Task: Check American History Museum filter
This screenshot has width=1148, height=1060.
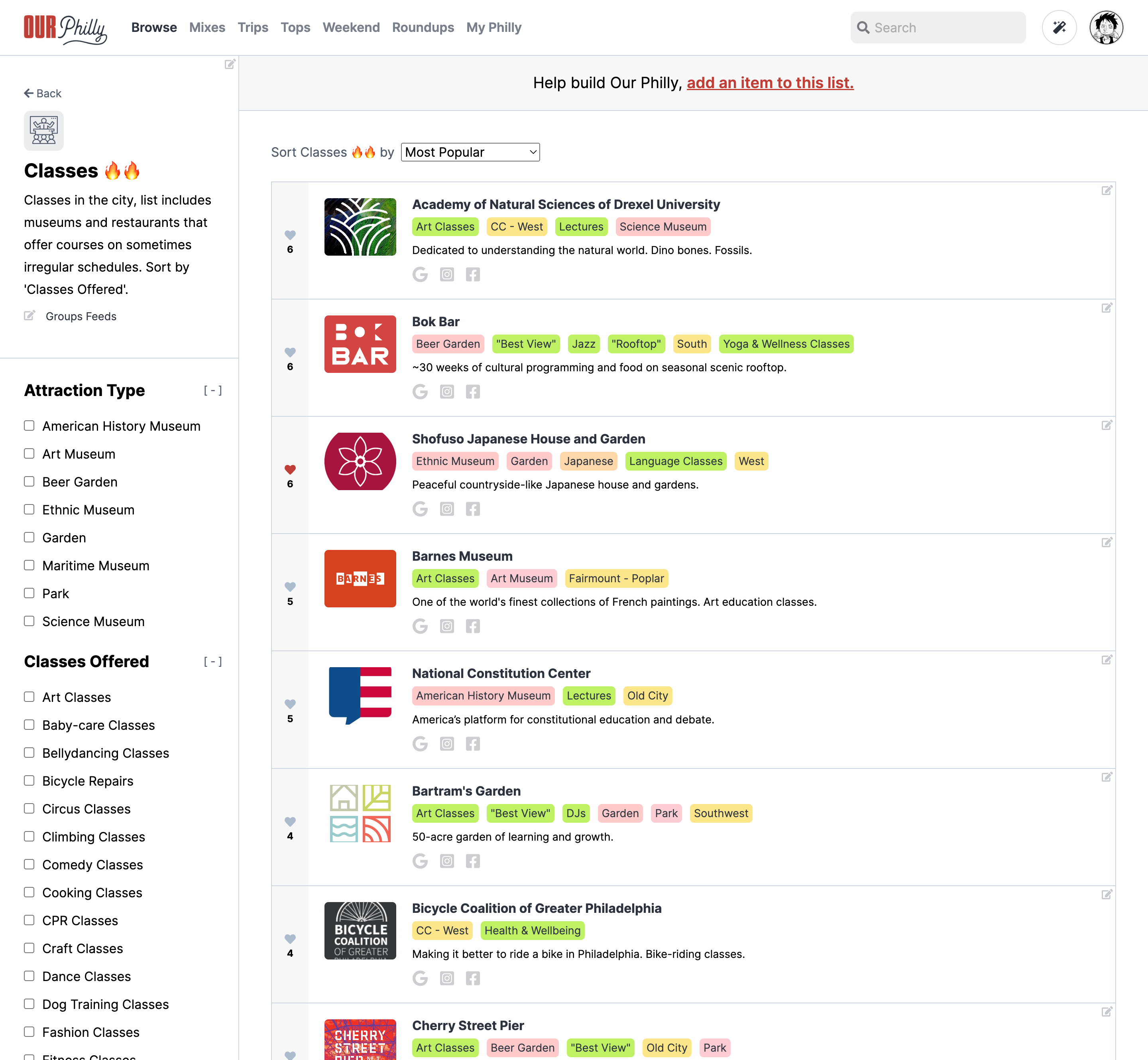Action: [x=29, y=426]
